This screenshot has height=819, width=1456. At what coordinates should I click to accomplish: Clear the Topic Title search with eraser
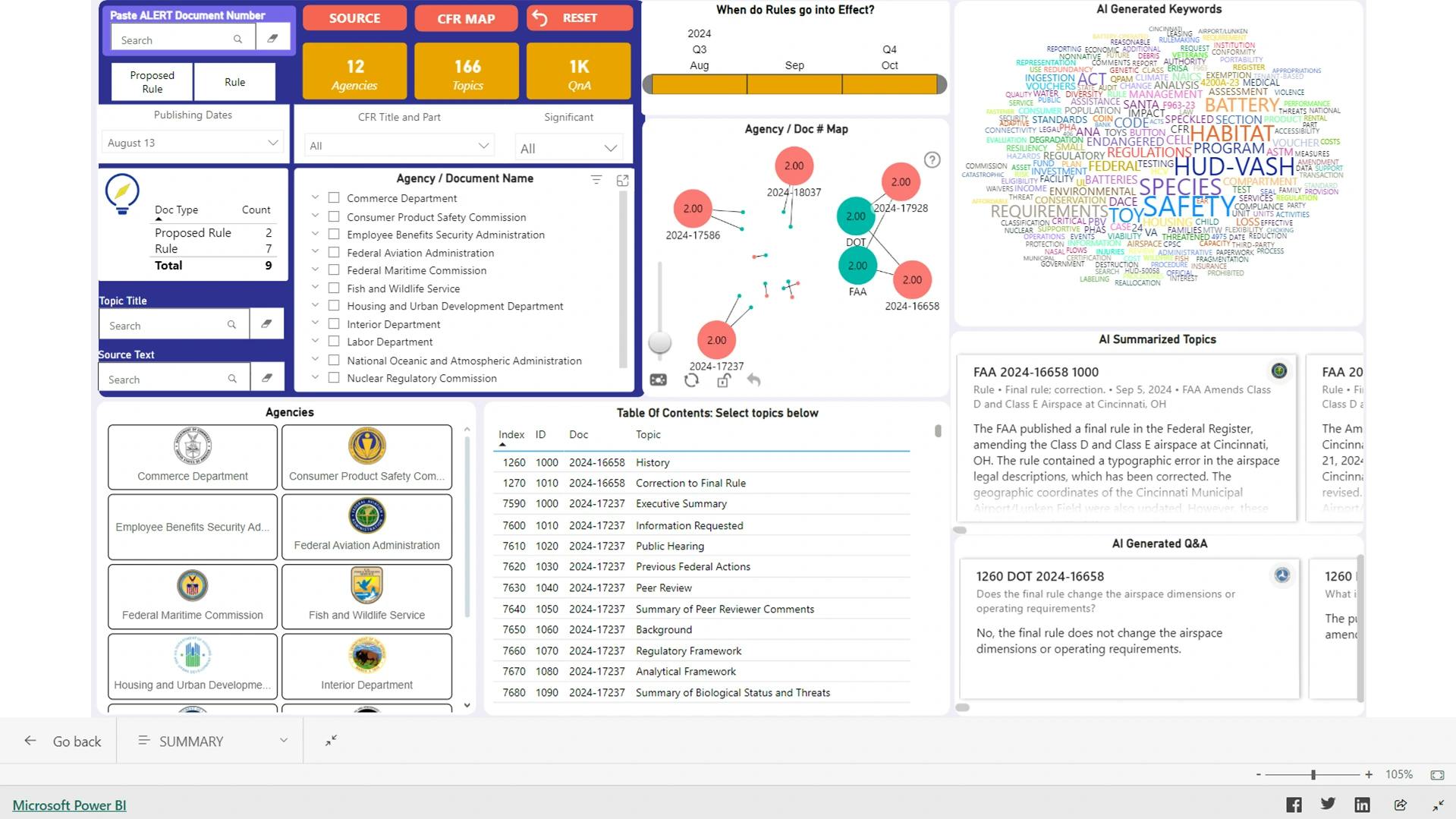[266, 324]
